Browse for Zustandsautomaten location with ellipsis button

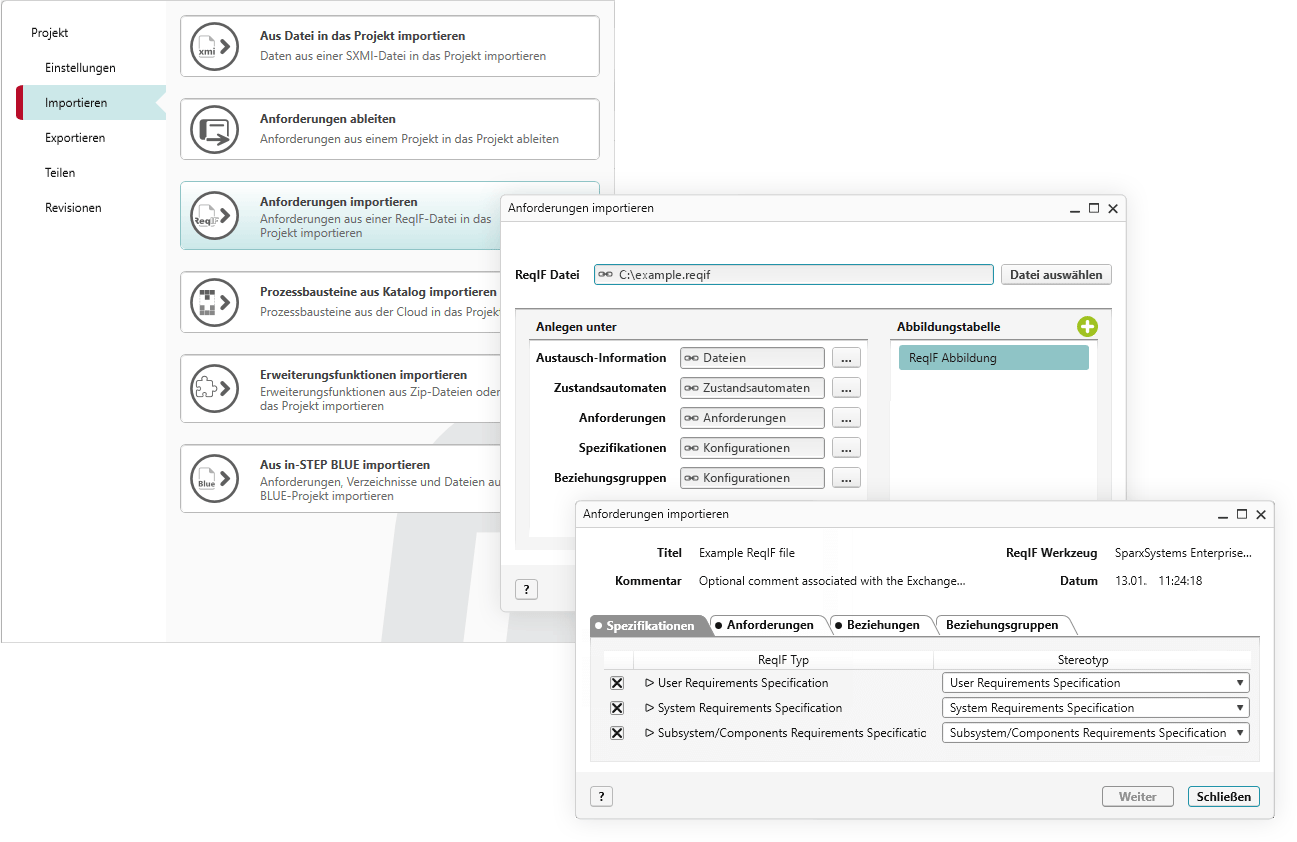845,388
